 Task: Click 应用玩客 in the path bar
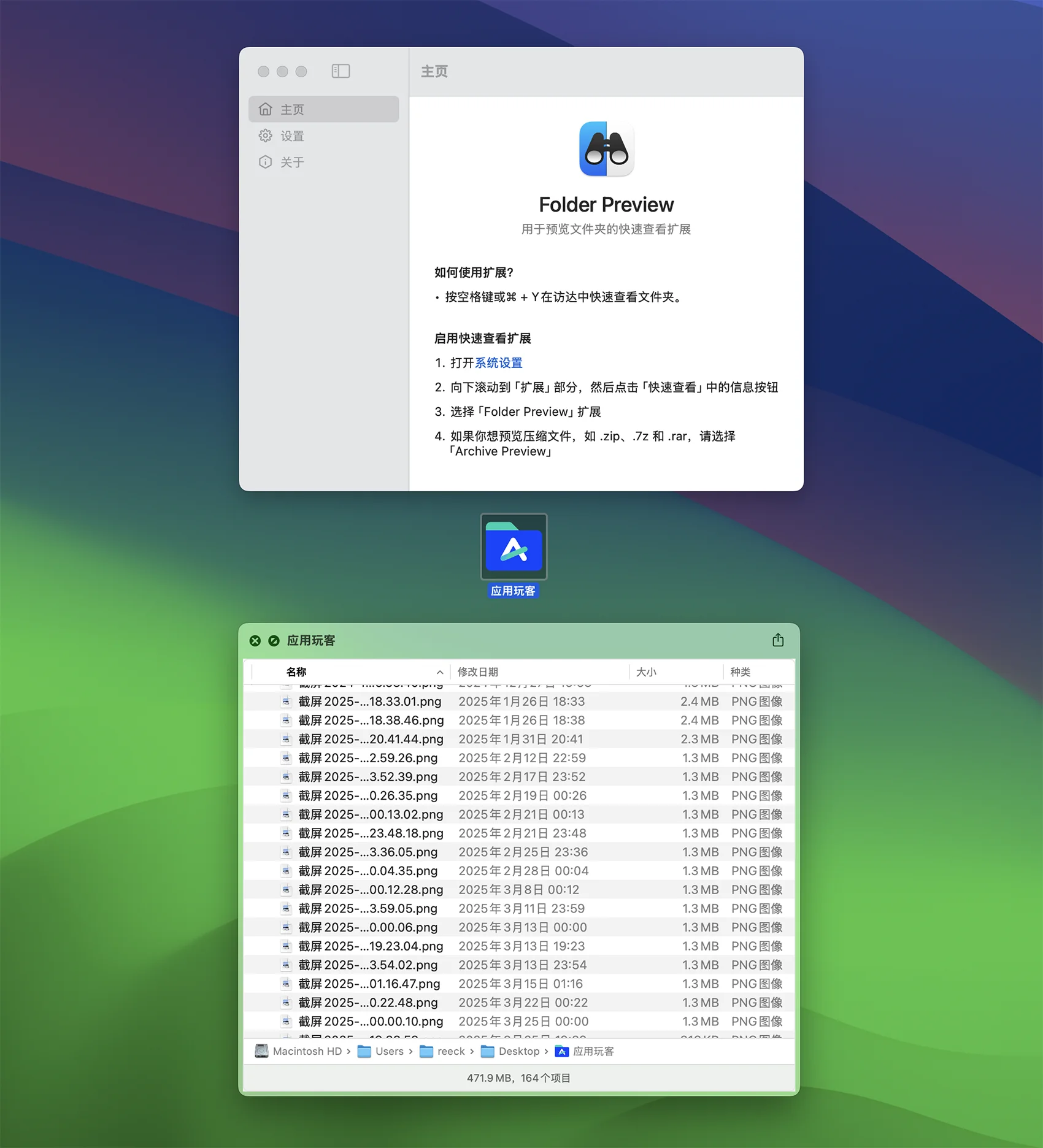pos(584,1051)
